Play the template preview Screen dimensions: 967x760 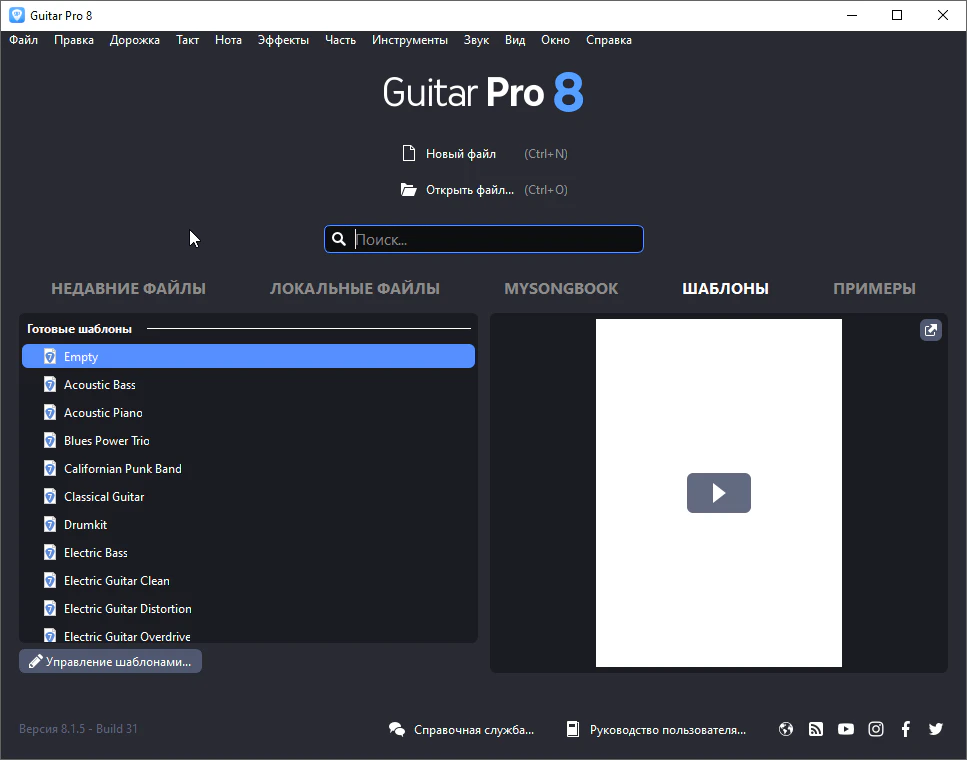tap(718, 493)
